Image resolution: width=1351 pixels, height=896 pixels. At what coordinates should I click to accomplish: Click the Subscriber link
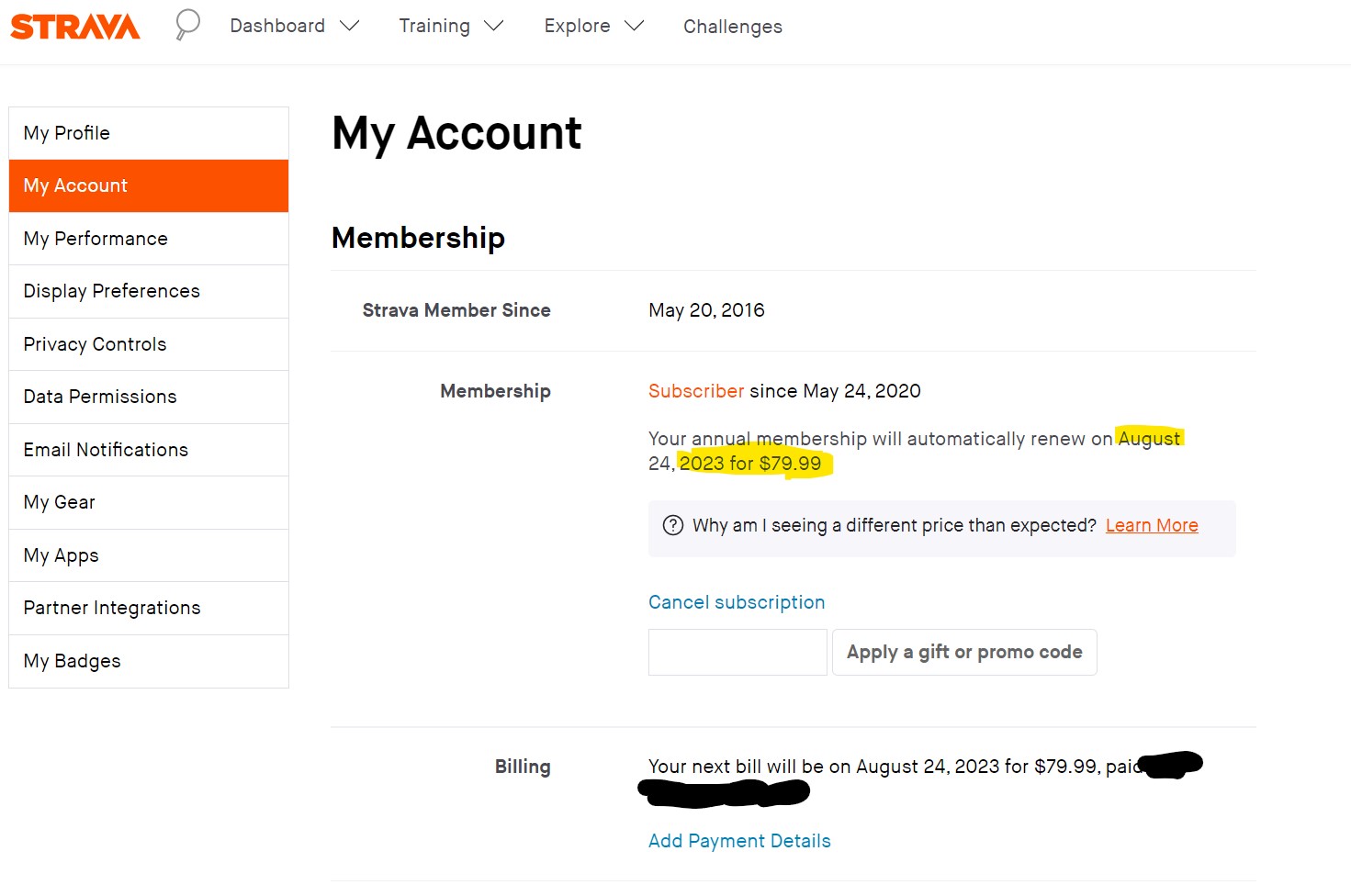point(696,391)
